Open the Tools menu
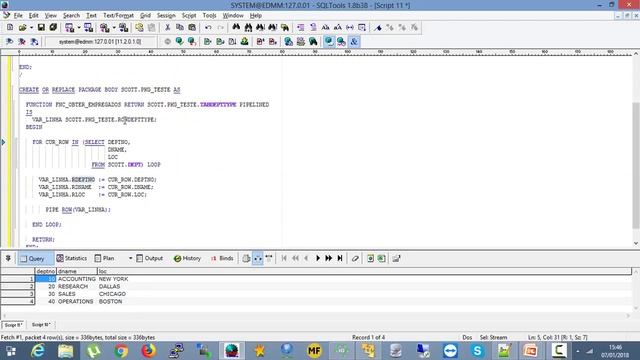Image resolution: width=640 pixels, height=360 pixels. point(209,16)
